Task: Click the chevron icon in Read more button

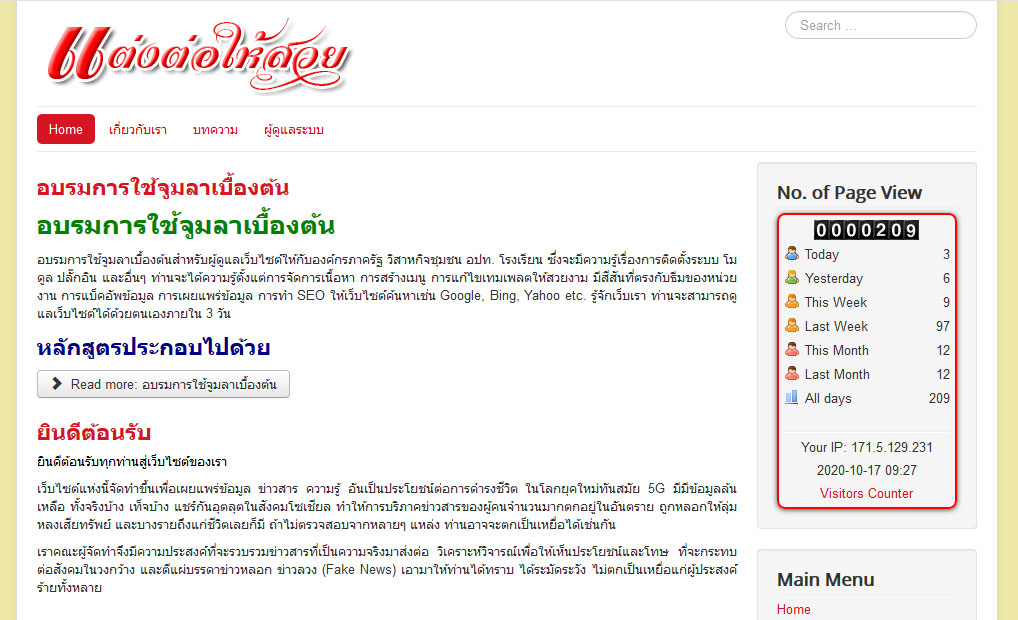Action: click(x=58, y=384)
